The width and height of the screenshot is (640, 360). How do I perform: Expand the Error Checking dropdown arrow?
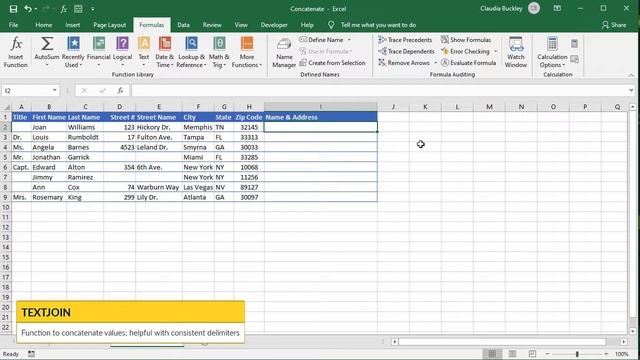[x=496, y=51]
